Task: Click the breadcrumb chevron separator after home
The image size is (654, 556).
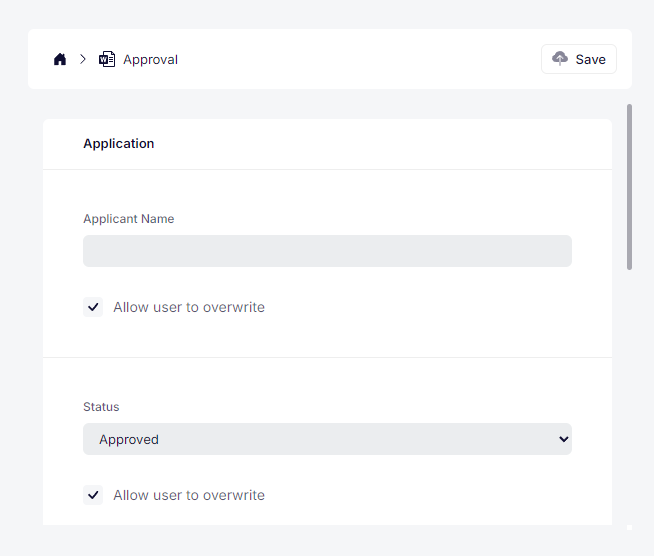Action: click(83, 59)
